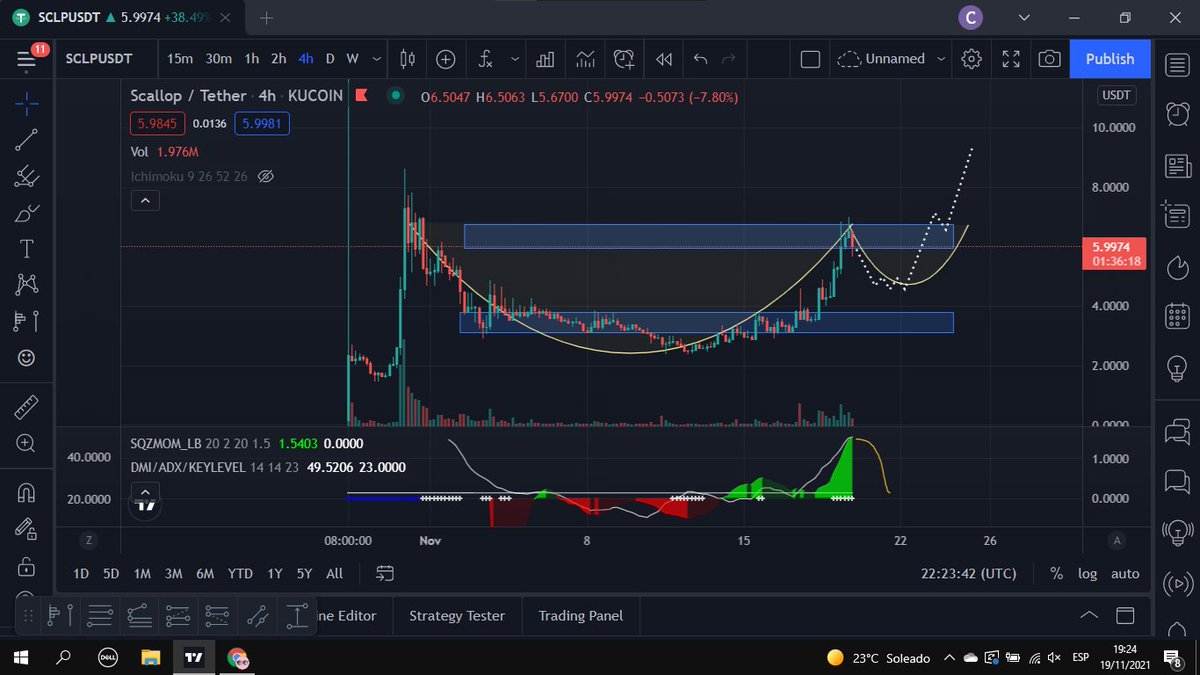Screen dimensions: 1200x675
Task: Open the Indicators fx menu
Action: pyautogui.click(x=486, y=59)
